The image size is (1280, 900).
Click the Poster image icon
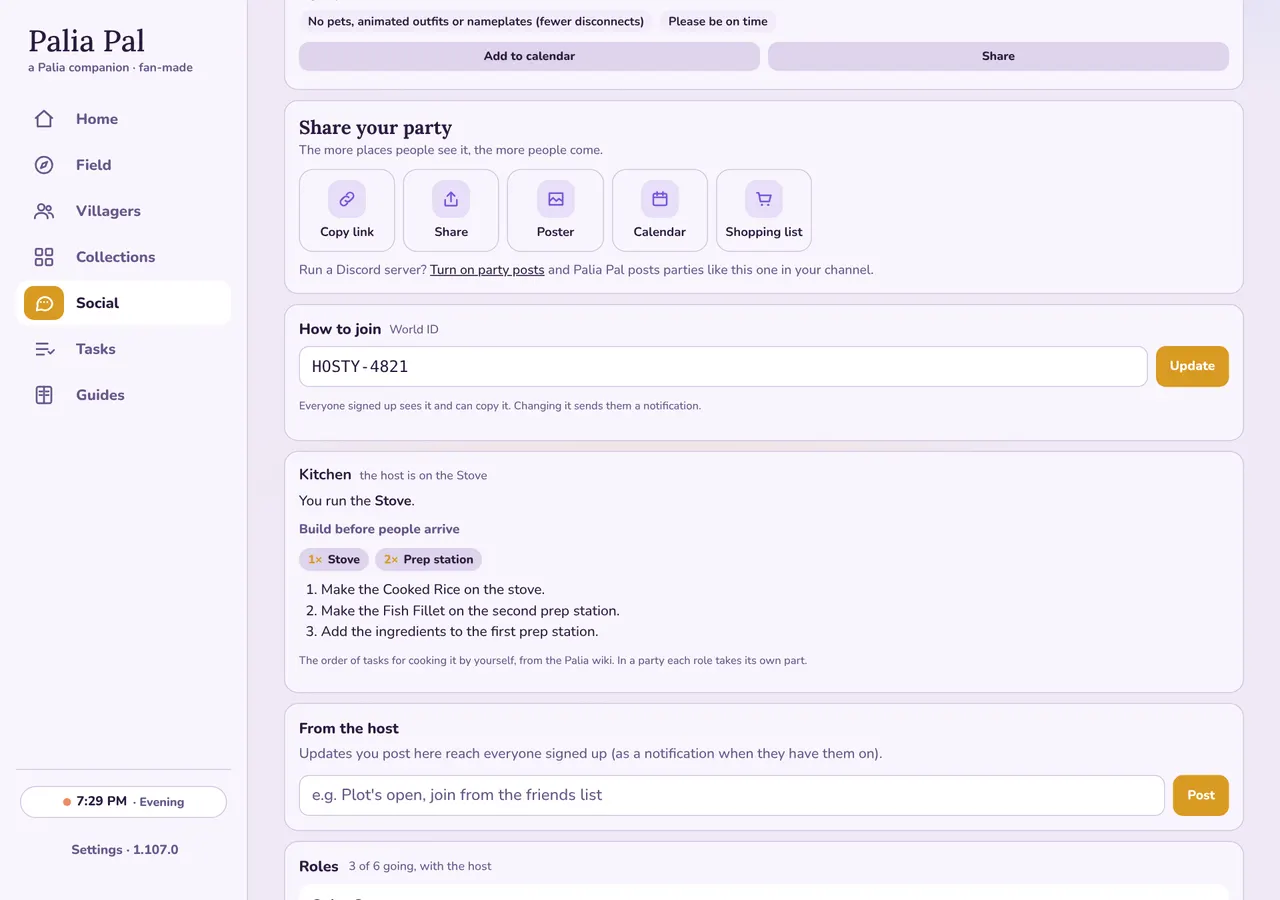click(555, 199)
